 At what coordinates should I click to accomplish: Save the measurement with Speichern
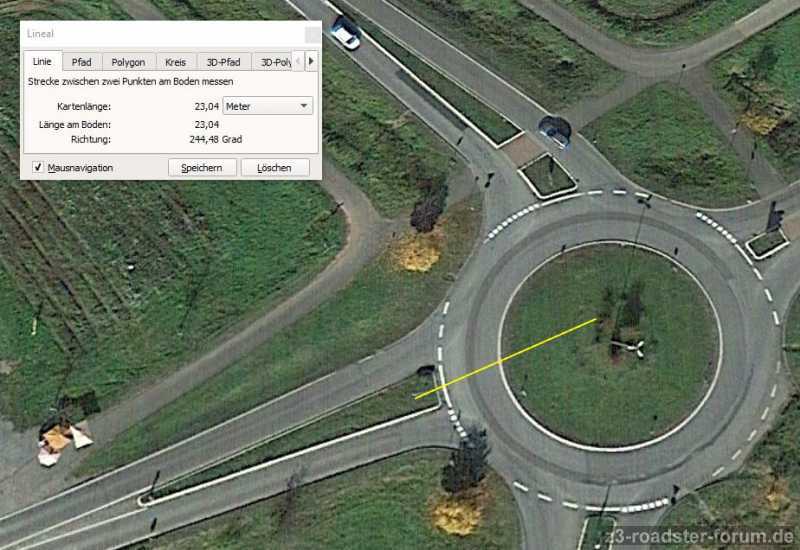202,167
